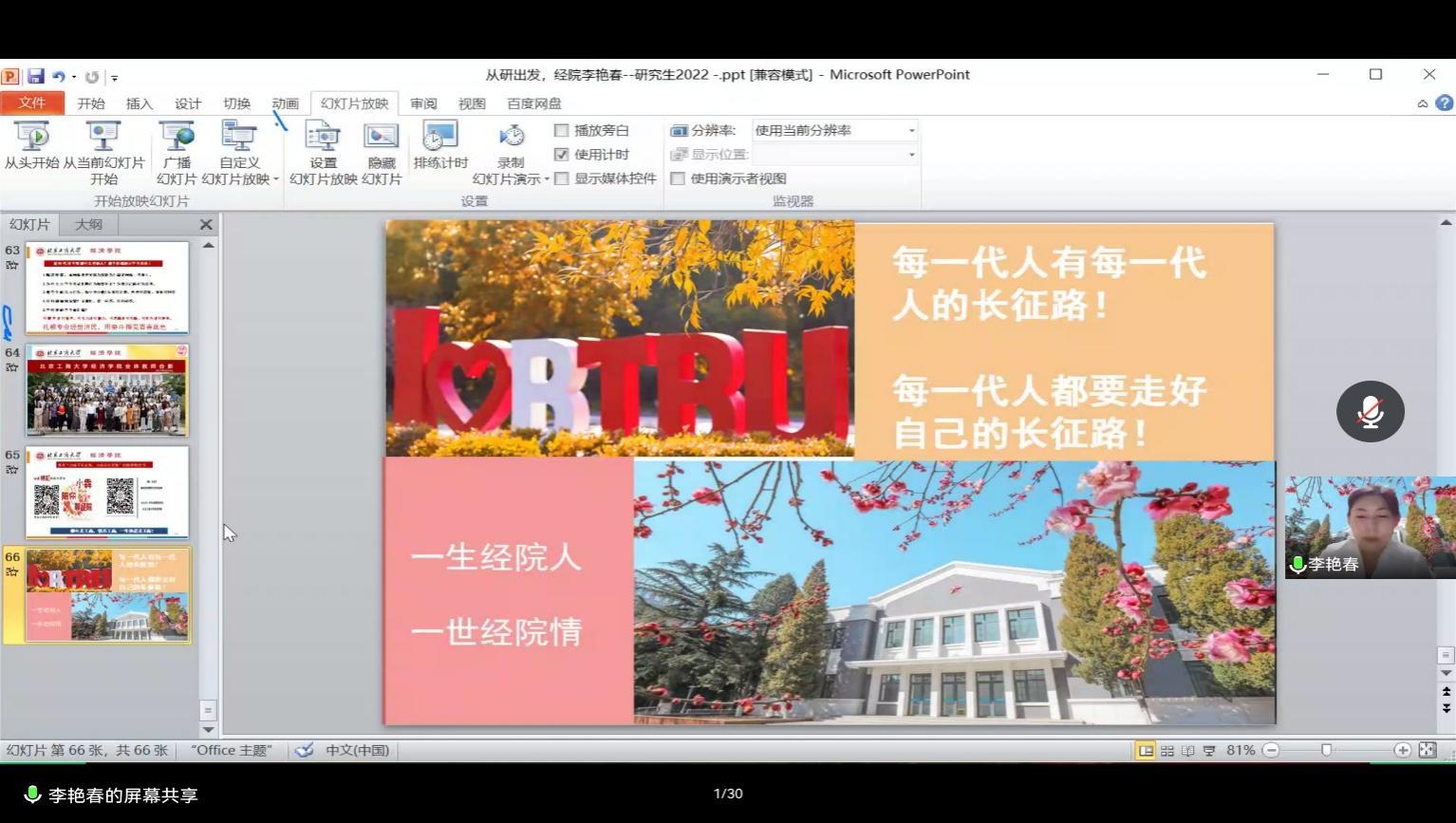Viewport: 1456px width, 823px height.
Task: Click the Redo icon in title bar
Action: pos(92,77)
